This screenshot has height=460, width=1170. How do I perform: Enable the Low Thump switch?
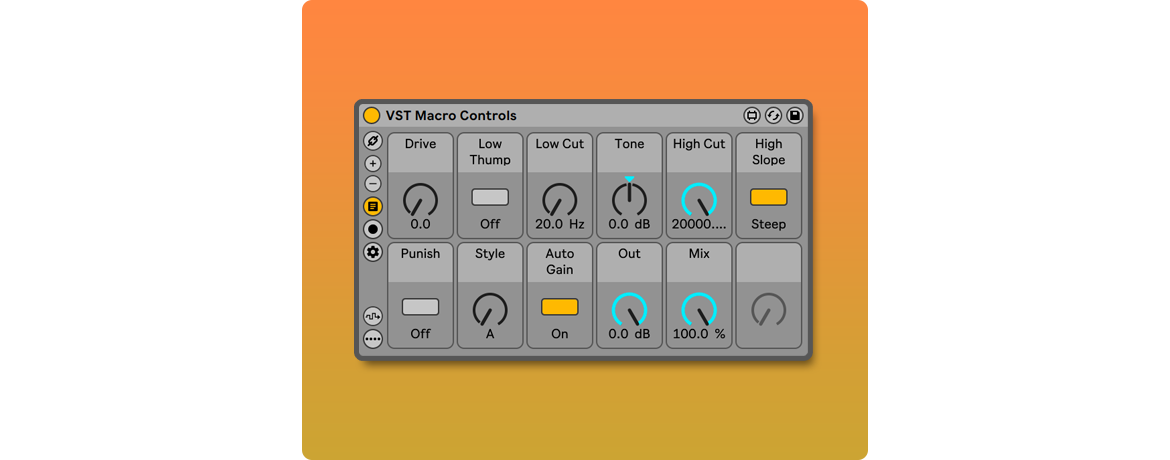(490, 197)
